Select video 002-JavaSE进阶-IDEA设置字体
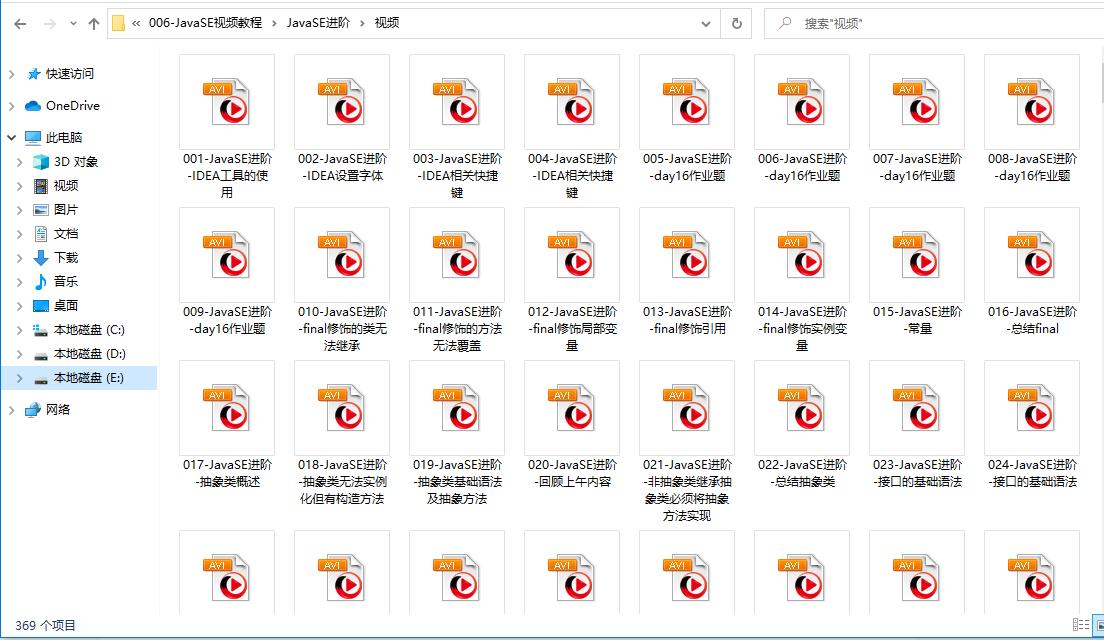 click(342, 120)
